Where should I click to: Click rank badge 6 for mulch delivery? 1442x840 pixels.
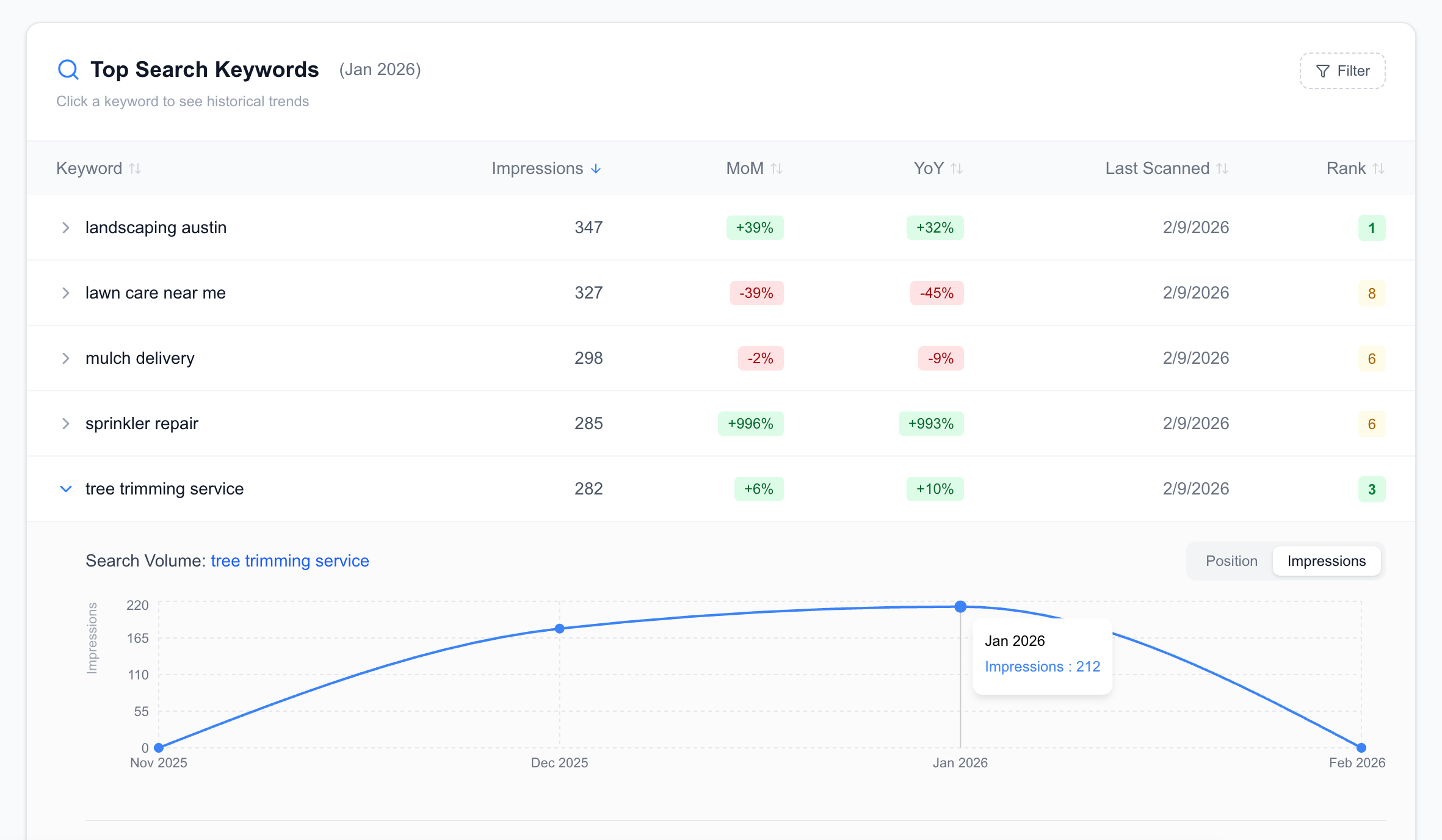1372,359
